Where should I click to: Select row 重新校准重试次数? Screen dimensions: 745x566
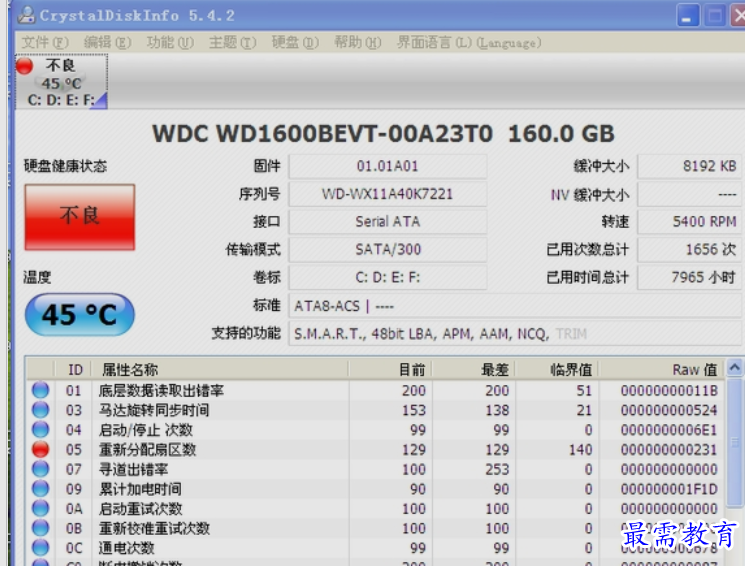[375, 528]
